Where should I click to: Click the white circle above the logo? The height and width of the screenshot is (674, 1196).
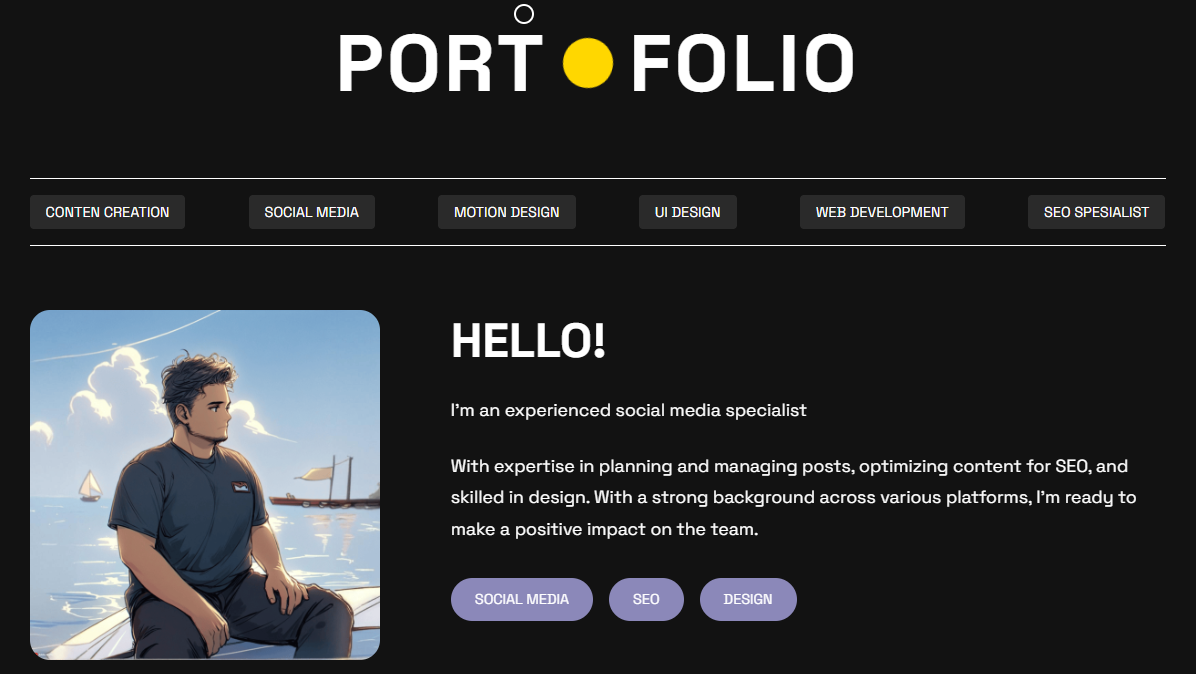pos(522,14)
